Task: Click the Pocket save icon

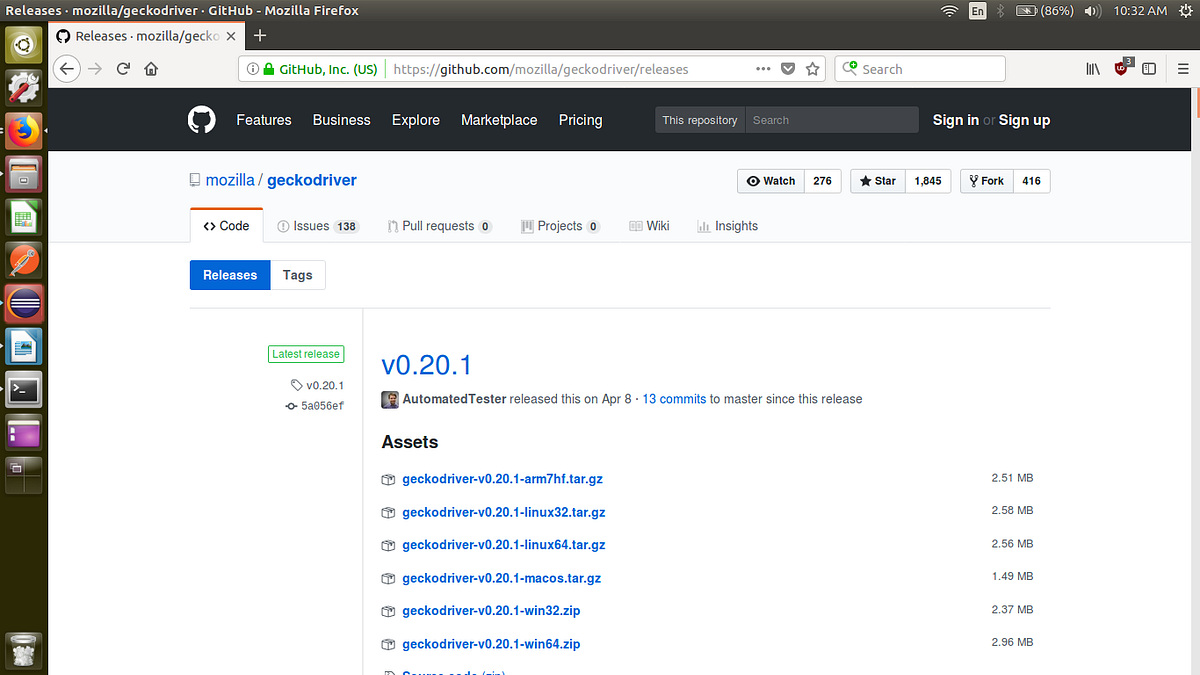Action: pyautogui.click(x=788, y=69)
